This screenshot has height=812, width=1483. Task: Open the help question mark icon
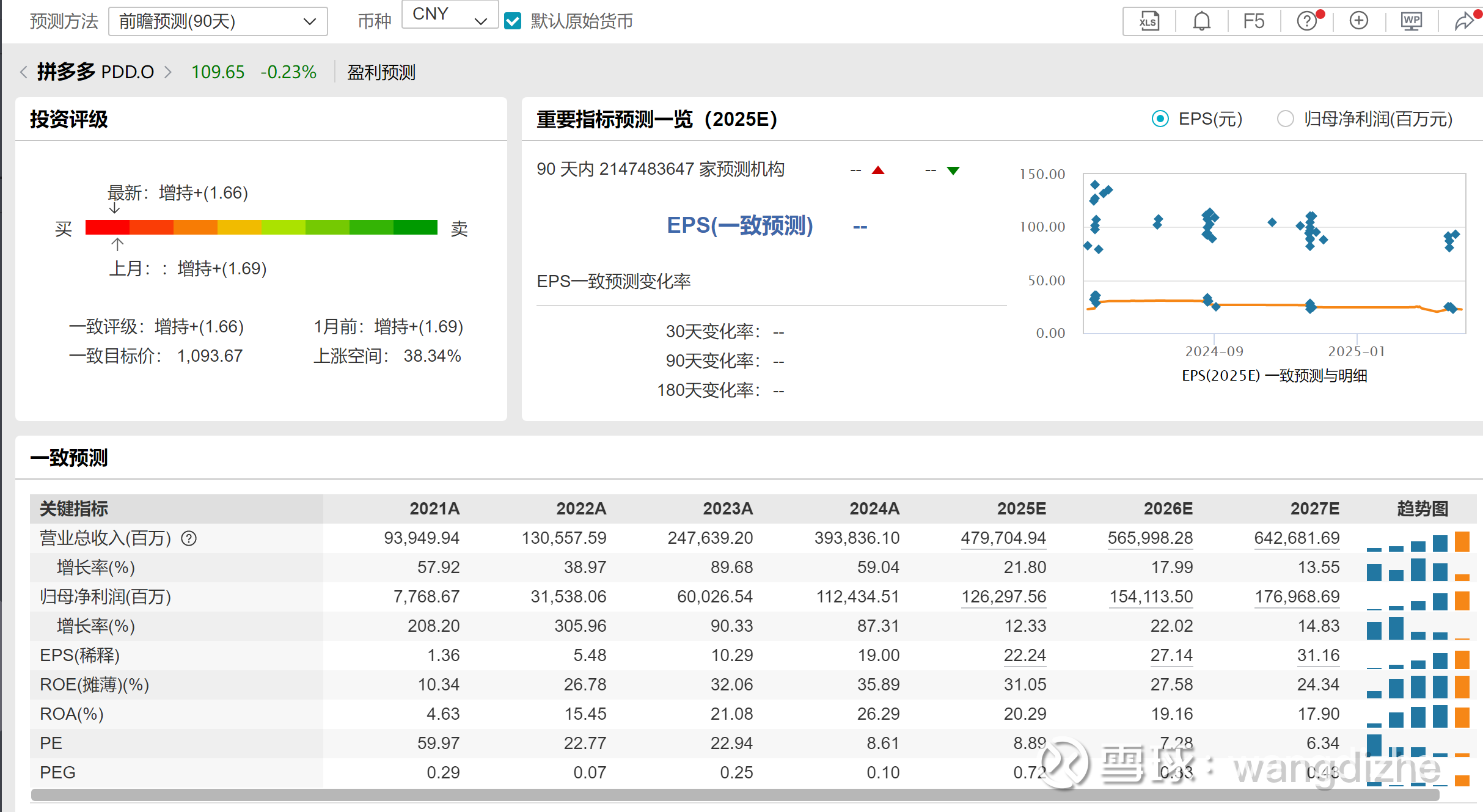[x=1306, y=21]
